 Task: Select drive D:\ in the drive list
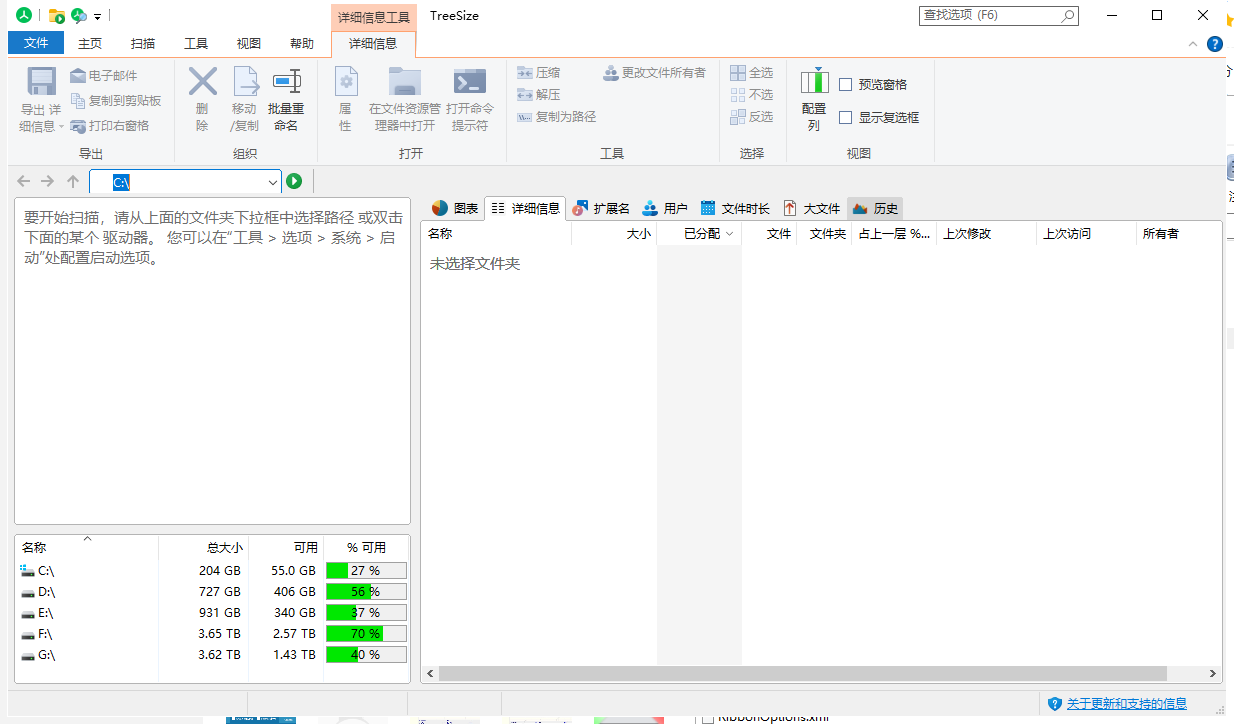[x=212, y=591]
